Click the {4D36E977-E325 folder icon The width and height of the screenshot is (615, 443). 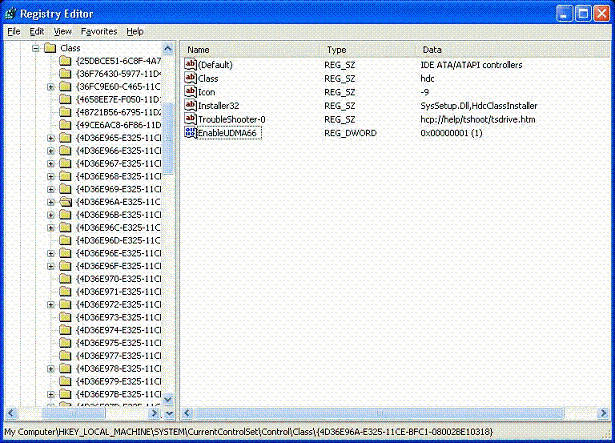65,355
